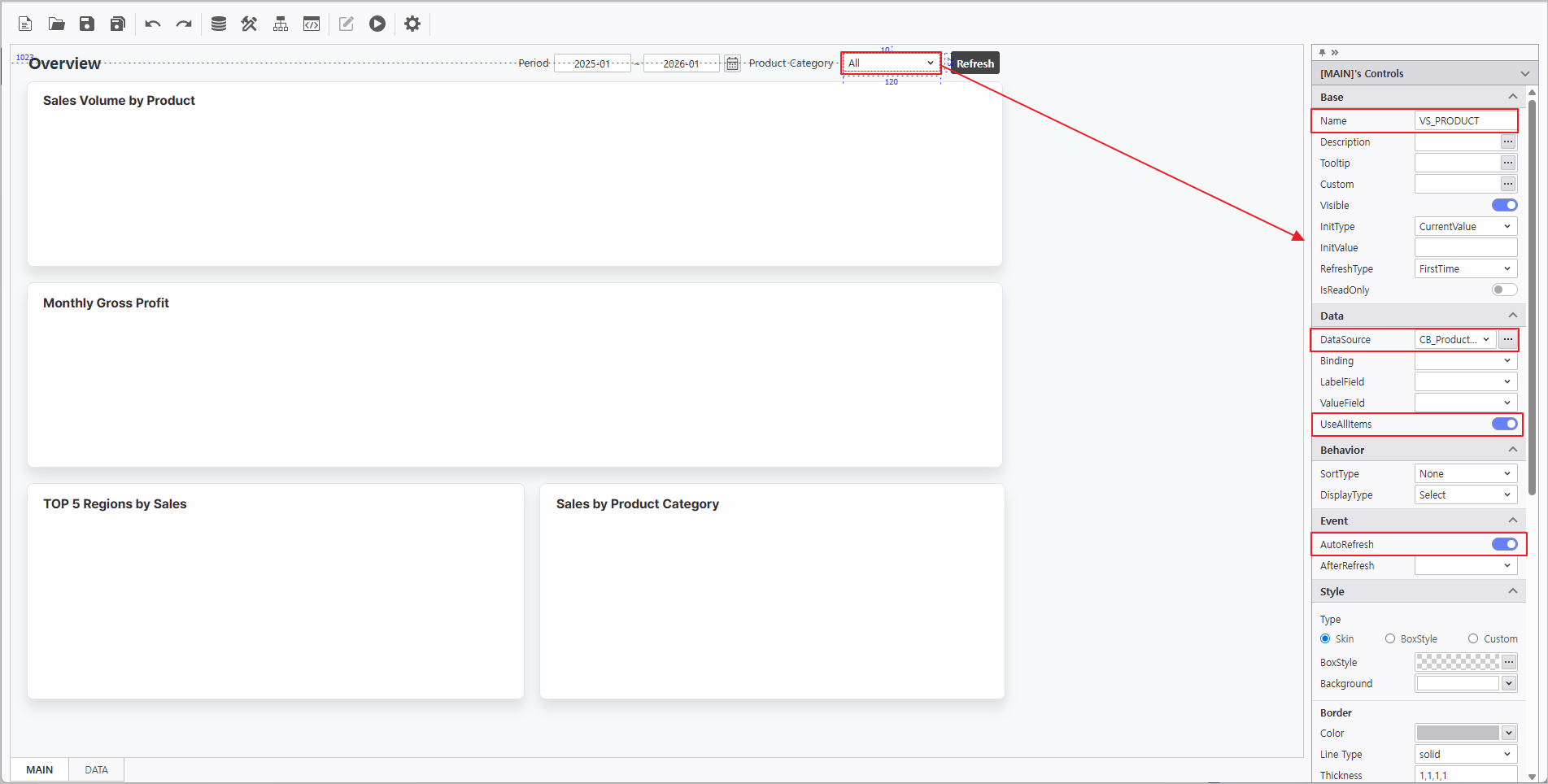Open the settings gear icon

point(412,24)
